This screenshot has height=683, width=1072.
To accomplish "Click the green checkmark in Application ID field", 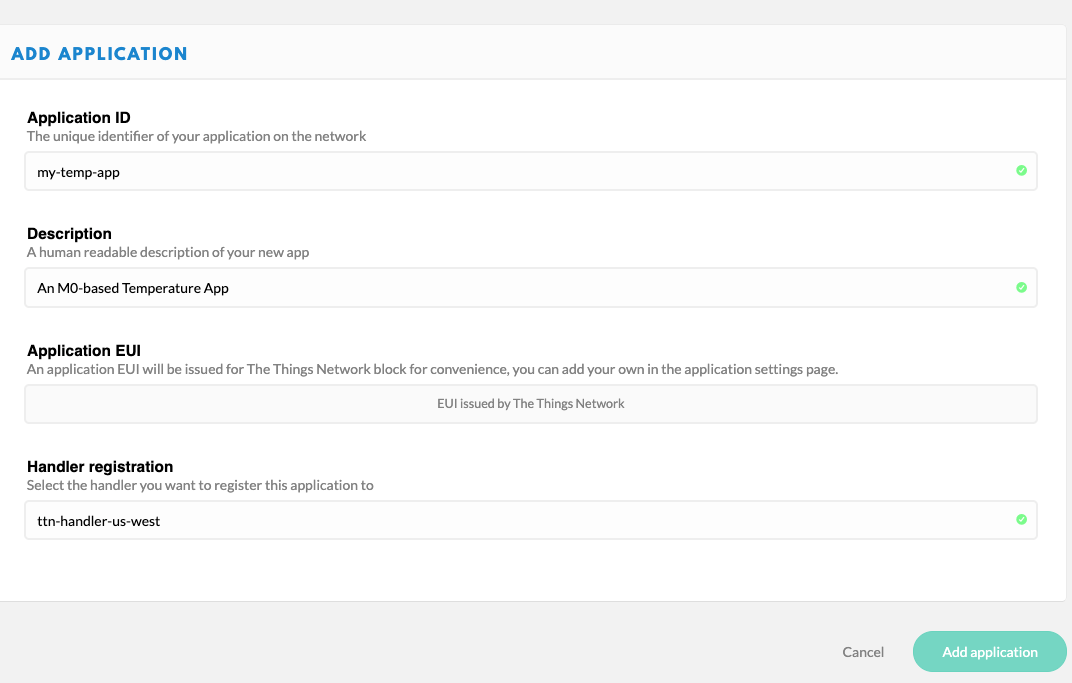I will [x=1021, y=171].
